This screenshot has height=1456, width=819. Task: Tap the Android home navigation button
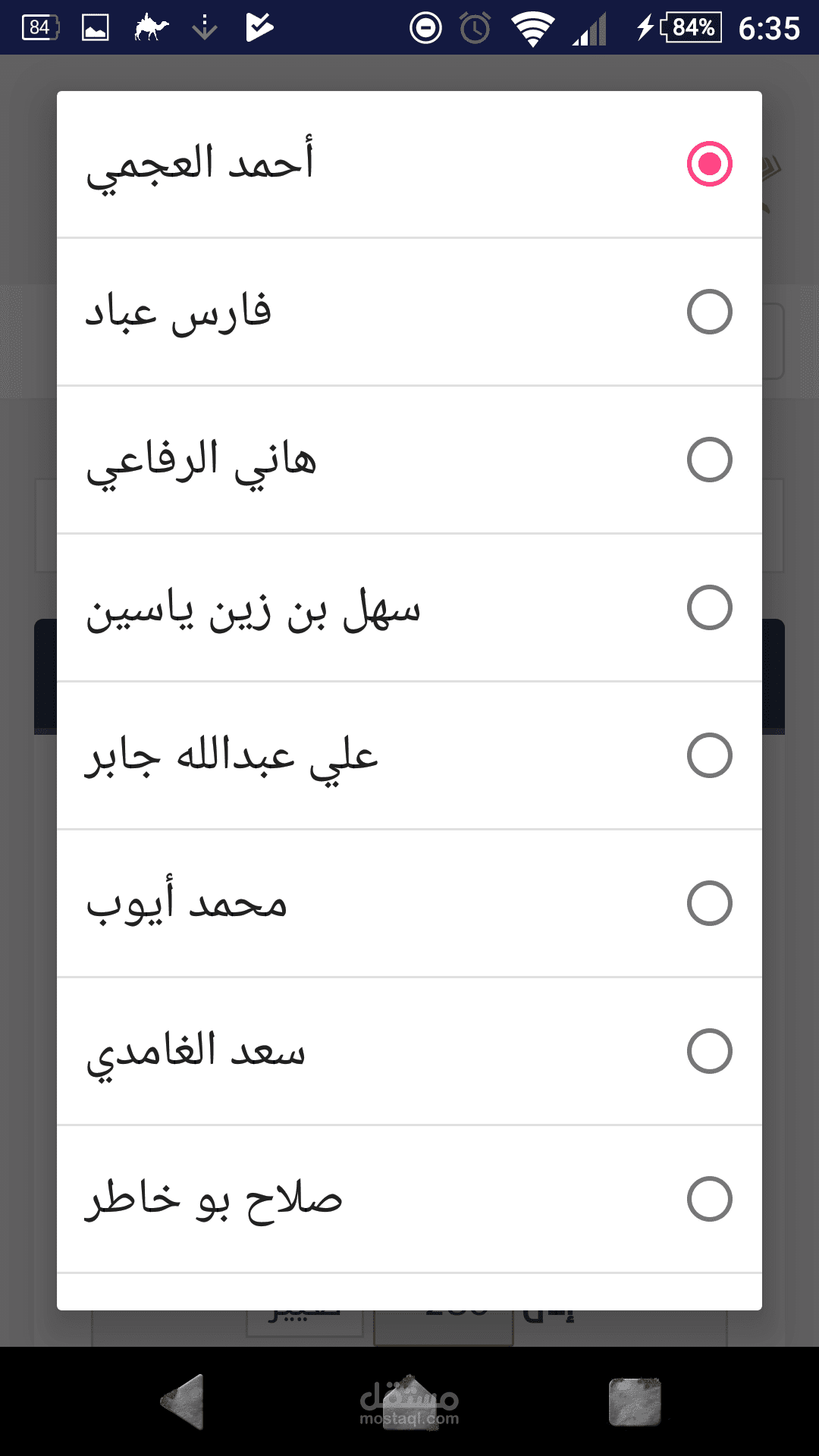coord(409,1401)
